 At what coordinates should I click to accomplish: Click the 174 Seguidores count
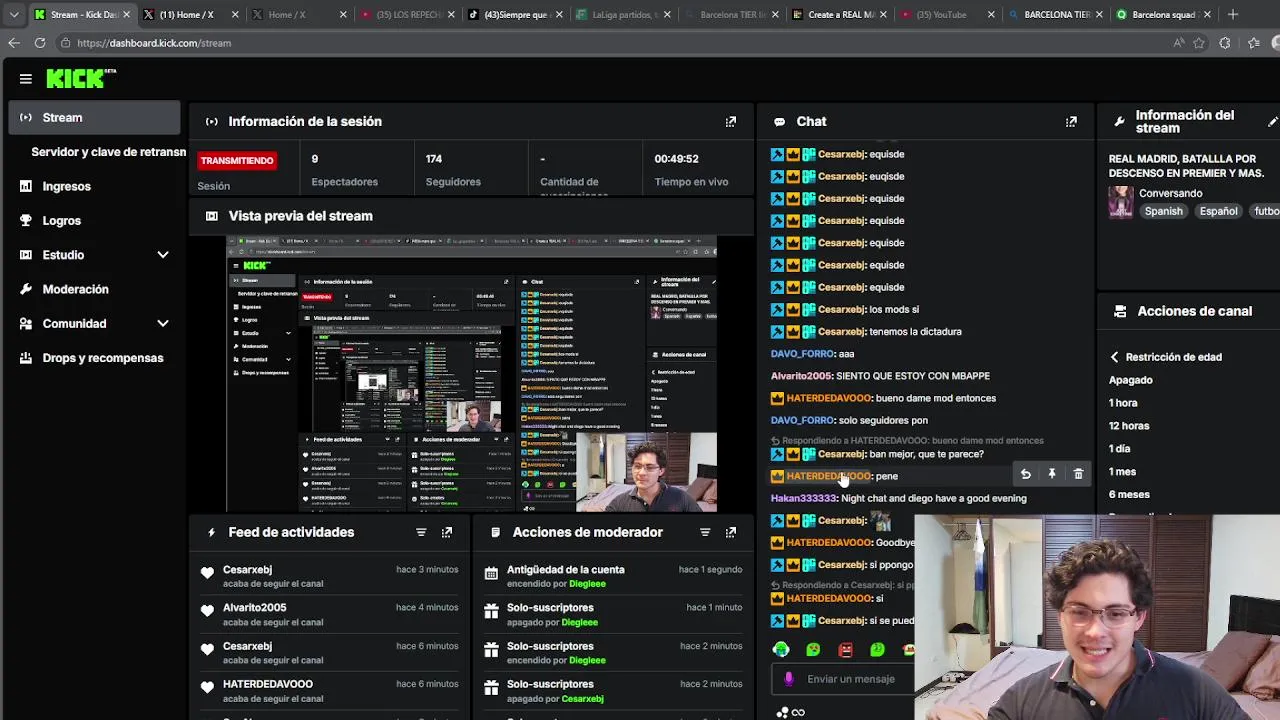point(434,159)
